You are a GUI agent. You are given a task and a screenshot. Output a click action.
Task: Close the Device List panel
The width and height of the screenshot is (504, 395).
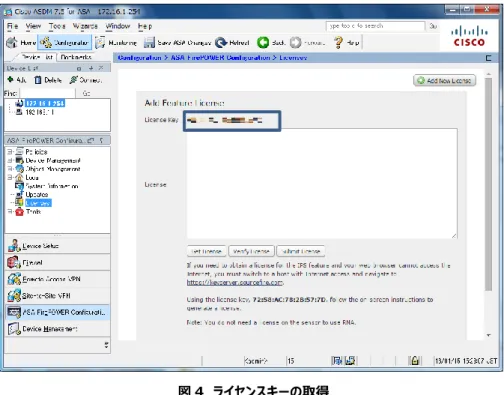click(x=101, y=68)
